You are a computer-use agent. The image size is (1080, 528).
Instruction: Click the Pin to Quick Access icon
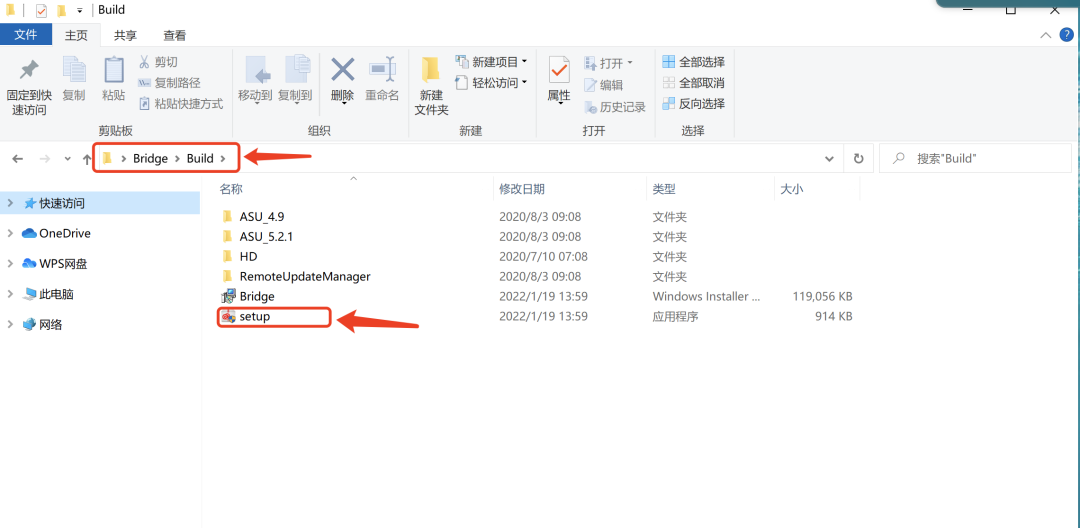(29, 72)
